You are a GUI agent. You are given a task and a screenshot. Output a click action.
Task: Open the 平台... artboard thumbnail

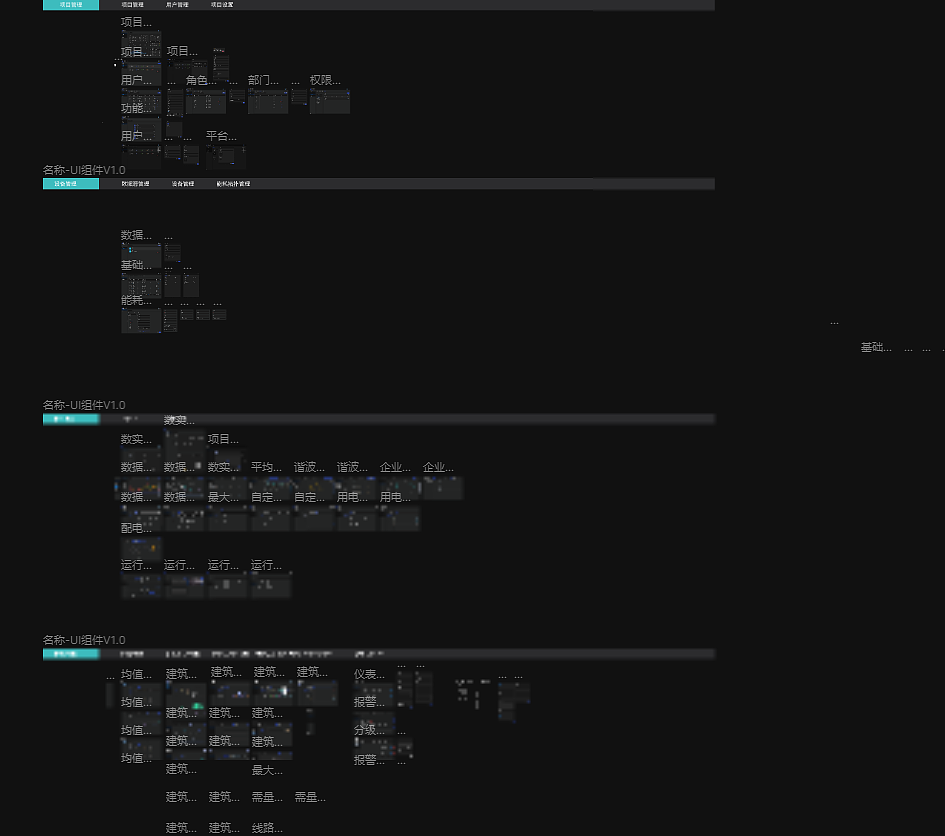[225, 156]
